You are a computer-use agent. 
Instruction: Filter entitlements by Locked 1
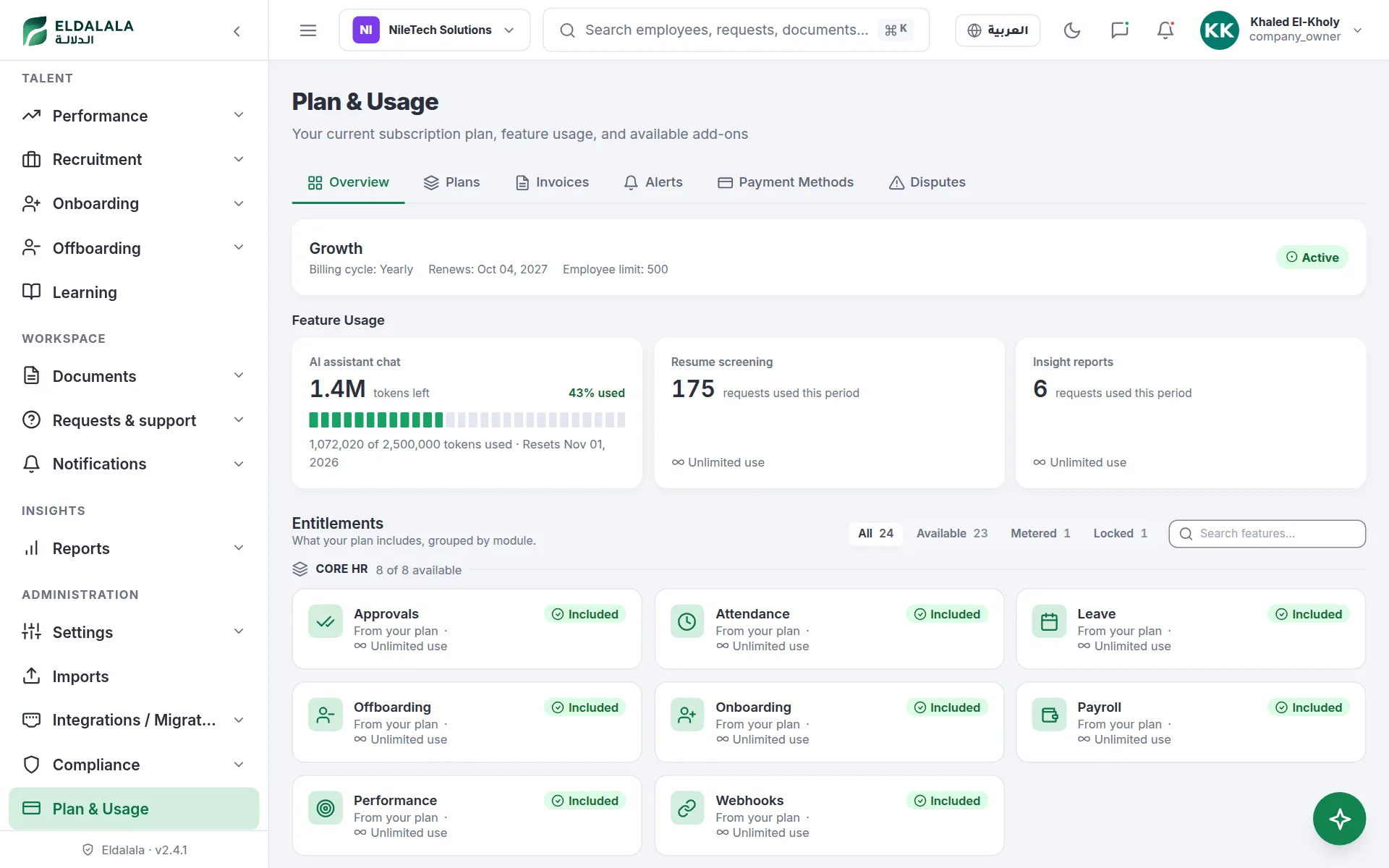[1120, 533]
